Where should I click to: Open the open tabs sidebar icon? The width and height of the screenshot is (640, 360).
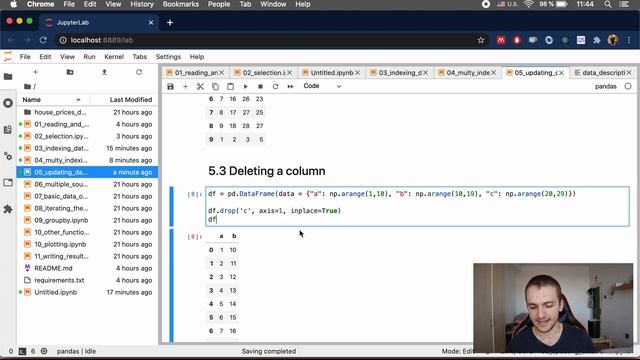coord(8,182)
